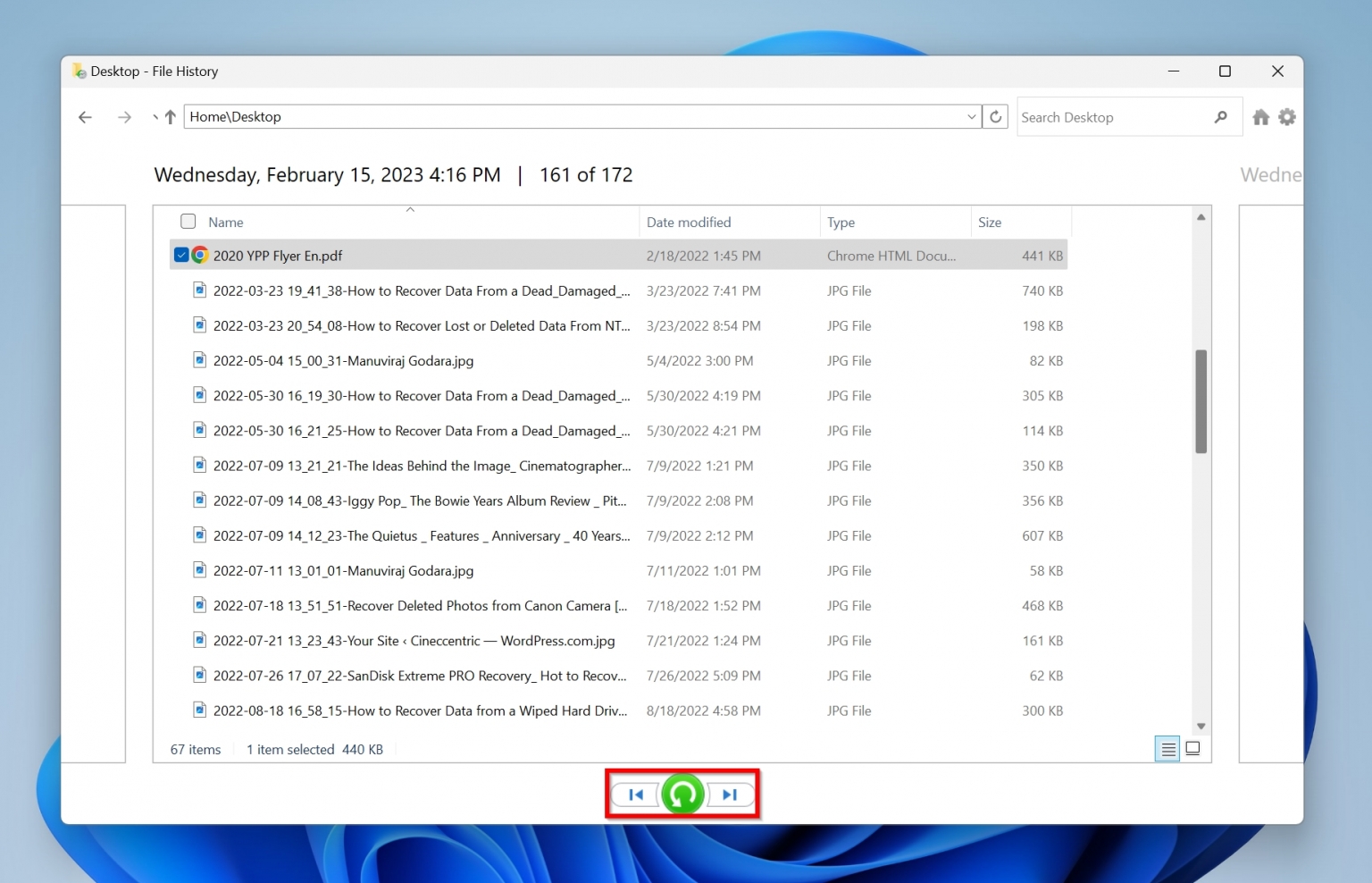This screenshot has height=883, width=1372.
Task: Toggle the select-all checkbox in the header
Action: pos(188,221)
